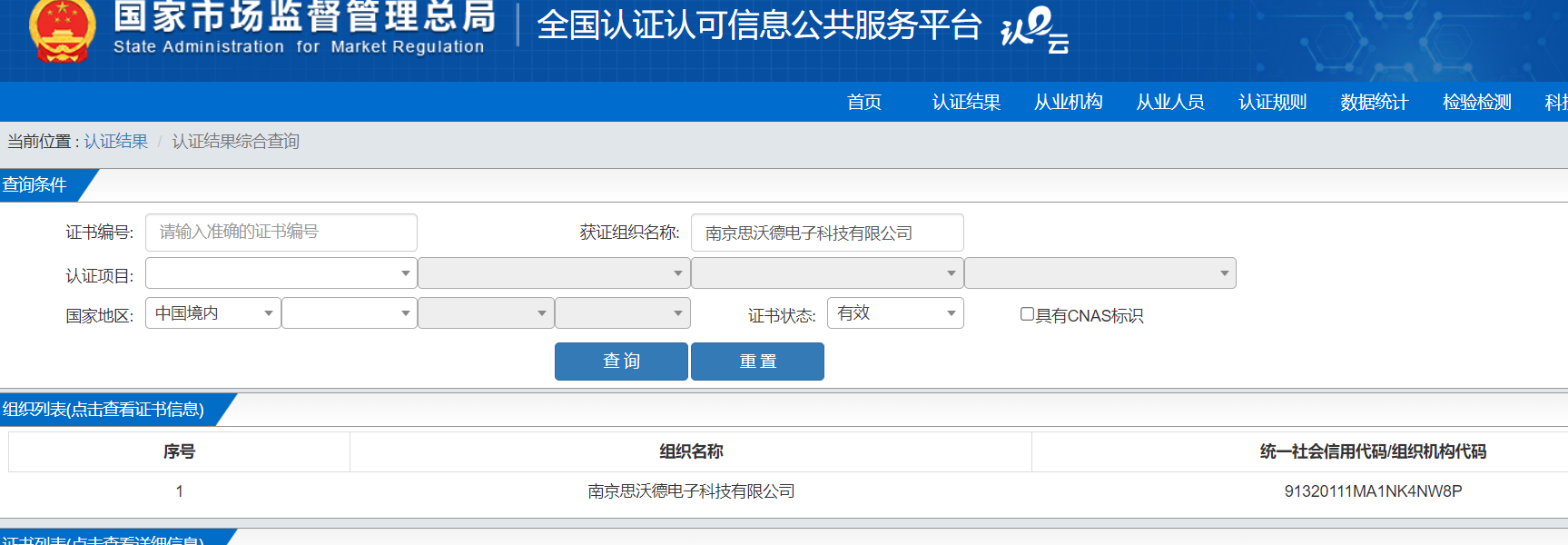Click the 获证组织名称 input field
The image size is (1568, 545).
(x=827, y=233)
